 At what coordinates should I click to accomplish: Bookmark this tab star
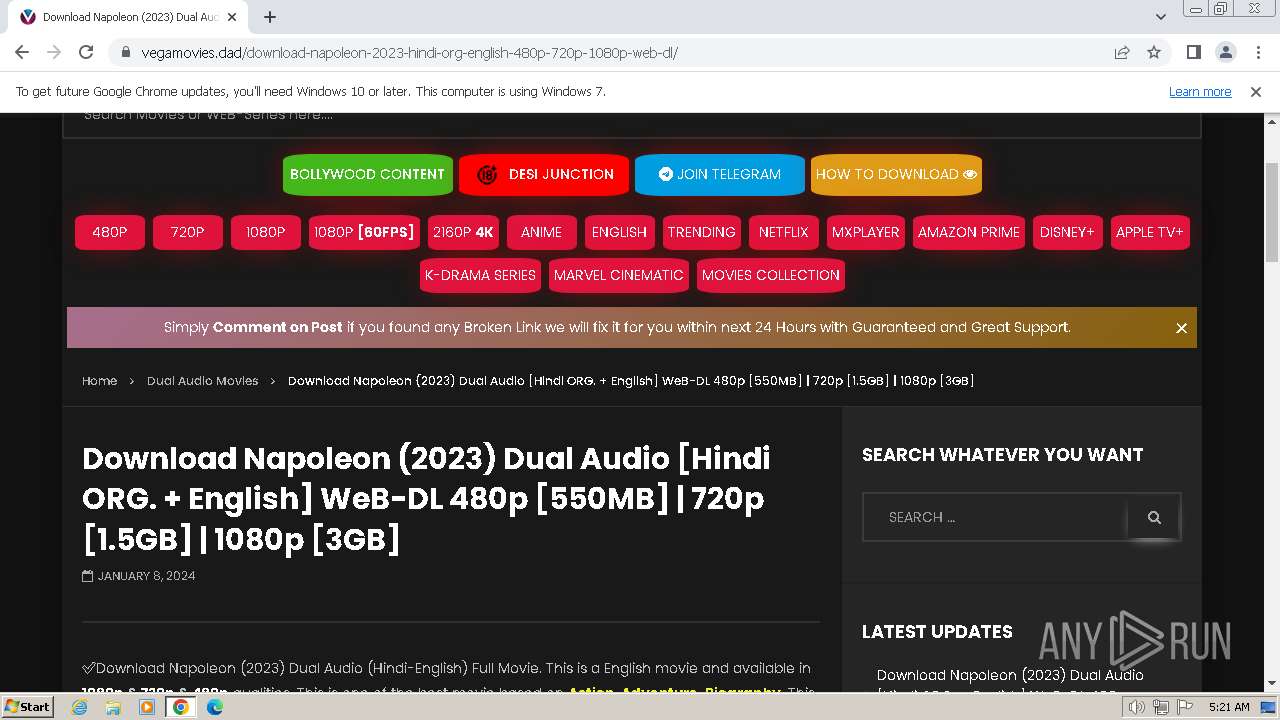click(1154, 52)
